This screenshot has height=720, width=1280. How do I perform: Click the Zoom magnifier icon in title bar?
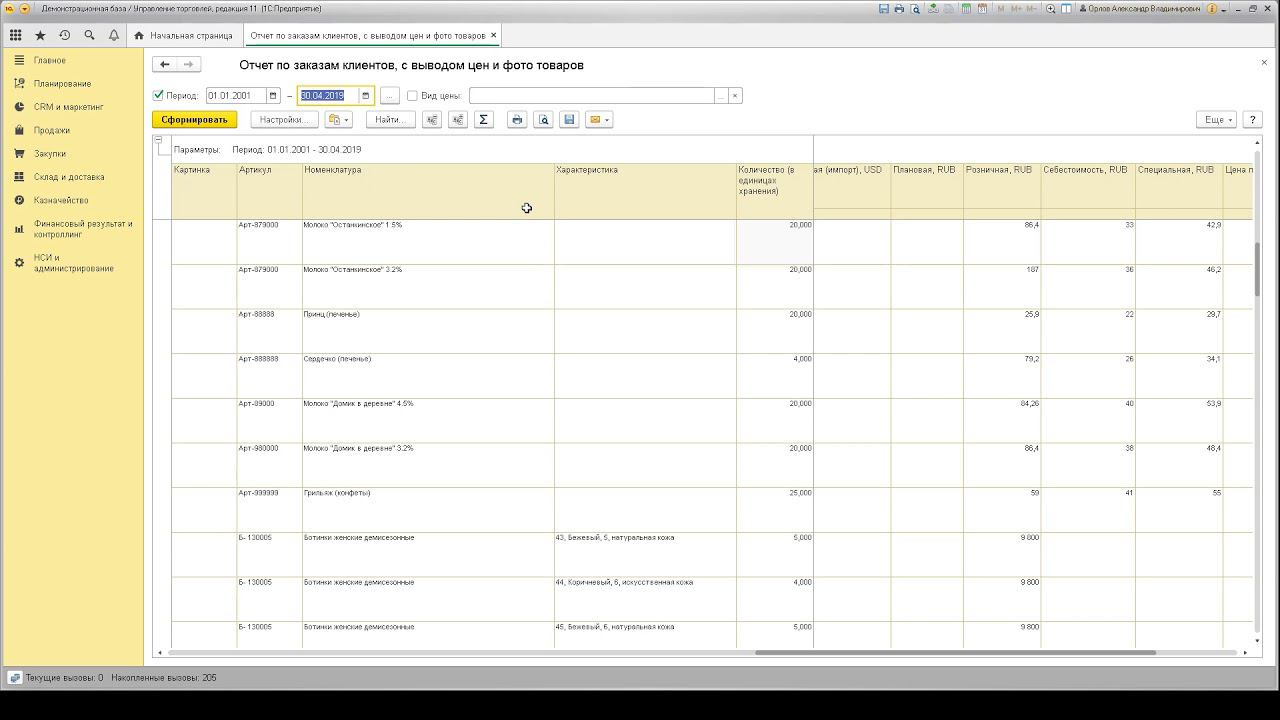pos(1050,9)
